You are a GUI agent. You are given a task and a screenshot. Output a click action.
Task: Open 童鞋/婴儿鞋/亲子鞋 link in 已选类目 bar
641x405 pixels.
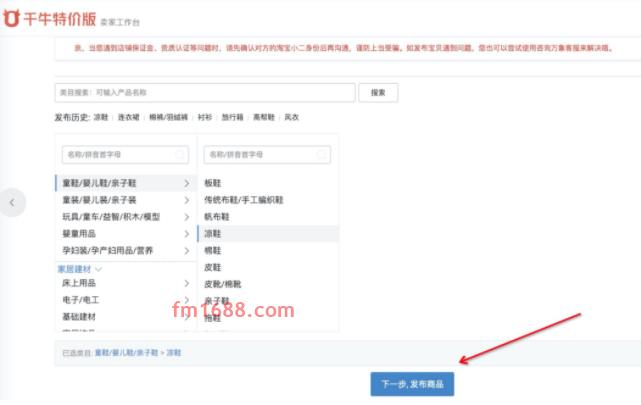126,353
